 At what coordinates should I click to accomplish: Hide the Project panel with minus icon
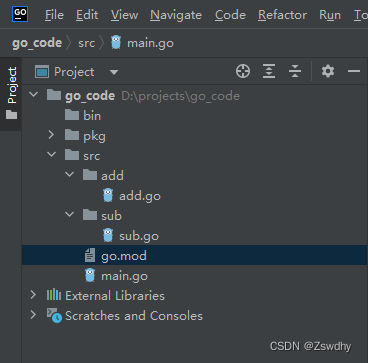coord(354,71)
